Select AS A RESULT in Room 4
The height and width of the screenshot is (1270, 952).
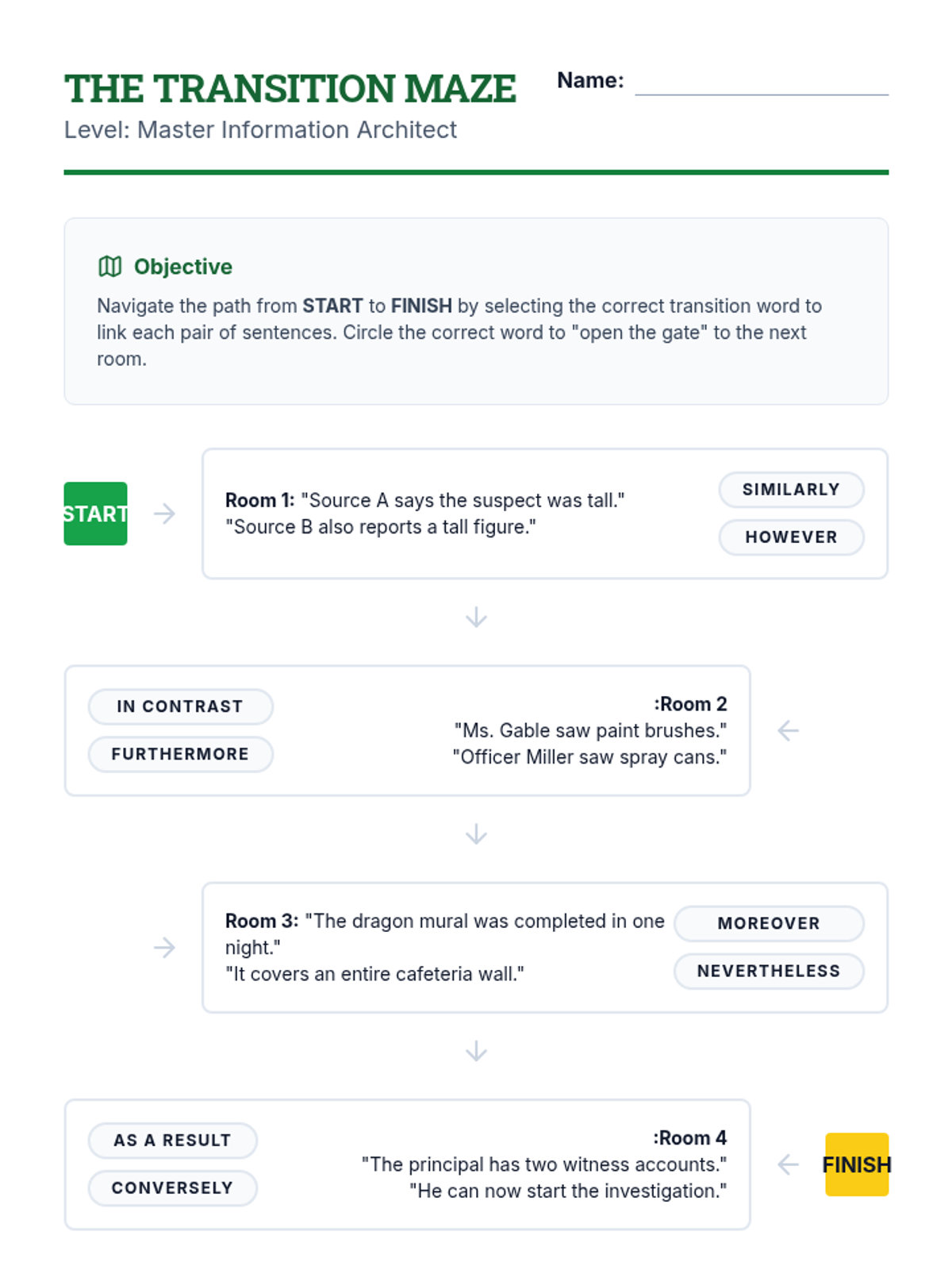click(172, 1141)
